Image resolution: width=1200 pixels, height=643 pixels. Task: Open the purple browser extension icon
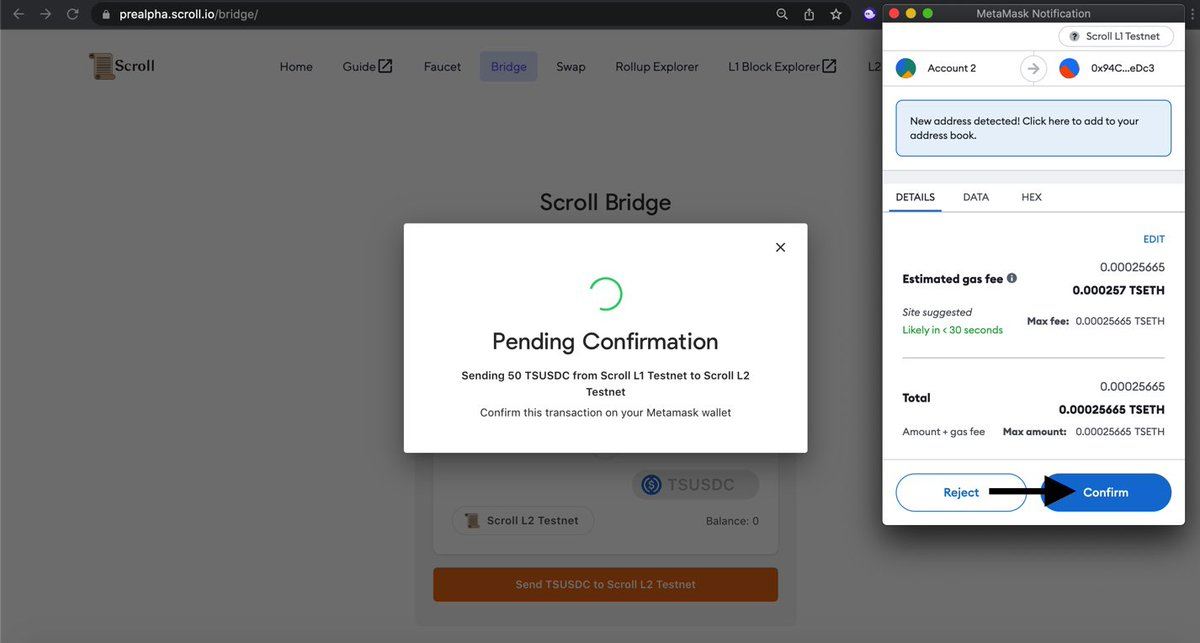coord(871,15)
